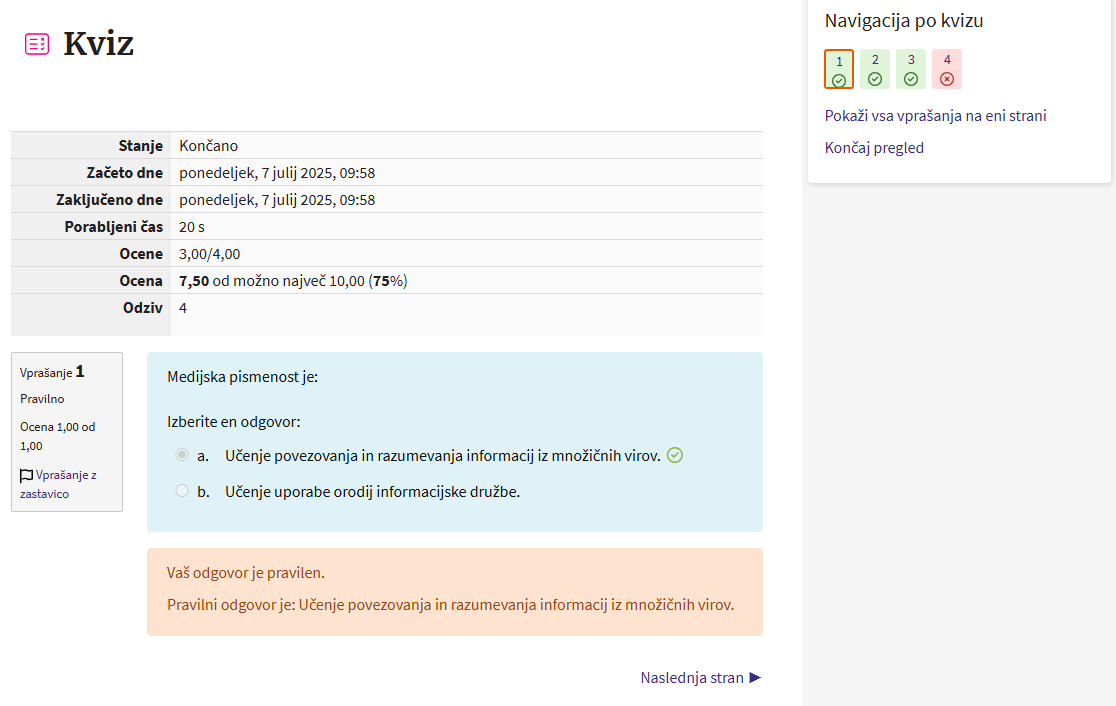Image resolution: width=1116 pixels, height=706 pixels.
Task: Click the 'Končaj pregled' link
Action: [x=874, y=148]
